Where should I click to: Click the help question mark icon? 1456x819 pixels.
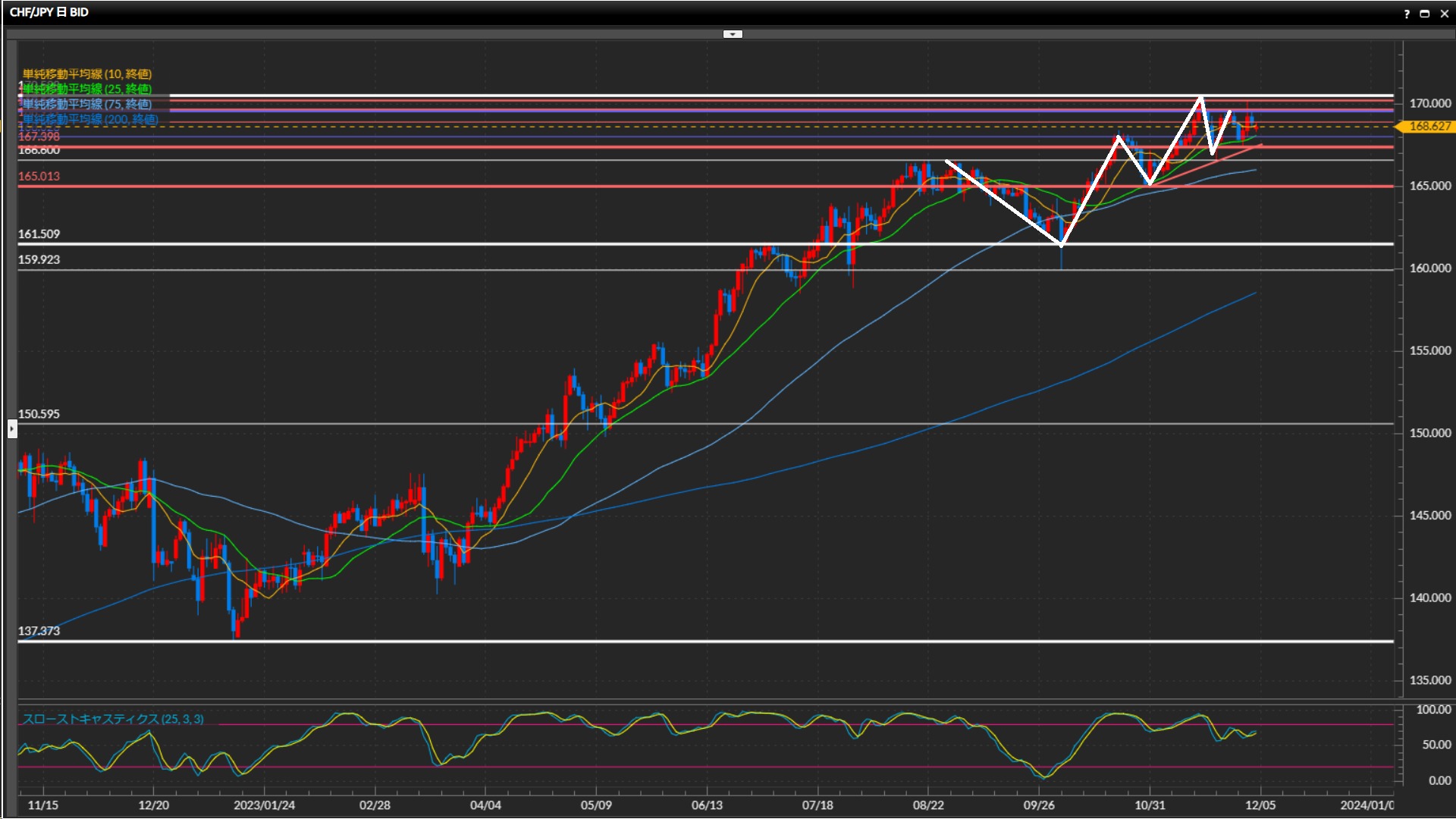[x=1407, y=14]
